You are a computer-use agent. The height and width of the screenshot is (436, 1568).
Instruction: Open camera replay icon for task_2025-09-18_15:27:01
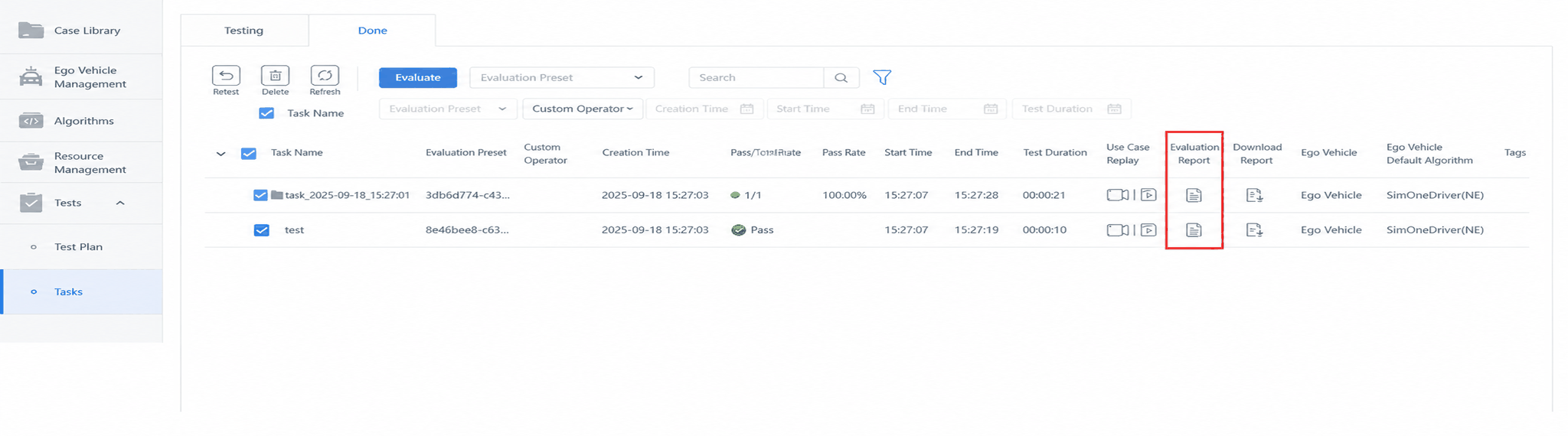(x=1118, y=195)
